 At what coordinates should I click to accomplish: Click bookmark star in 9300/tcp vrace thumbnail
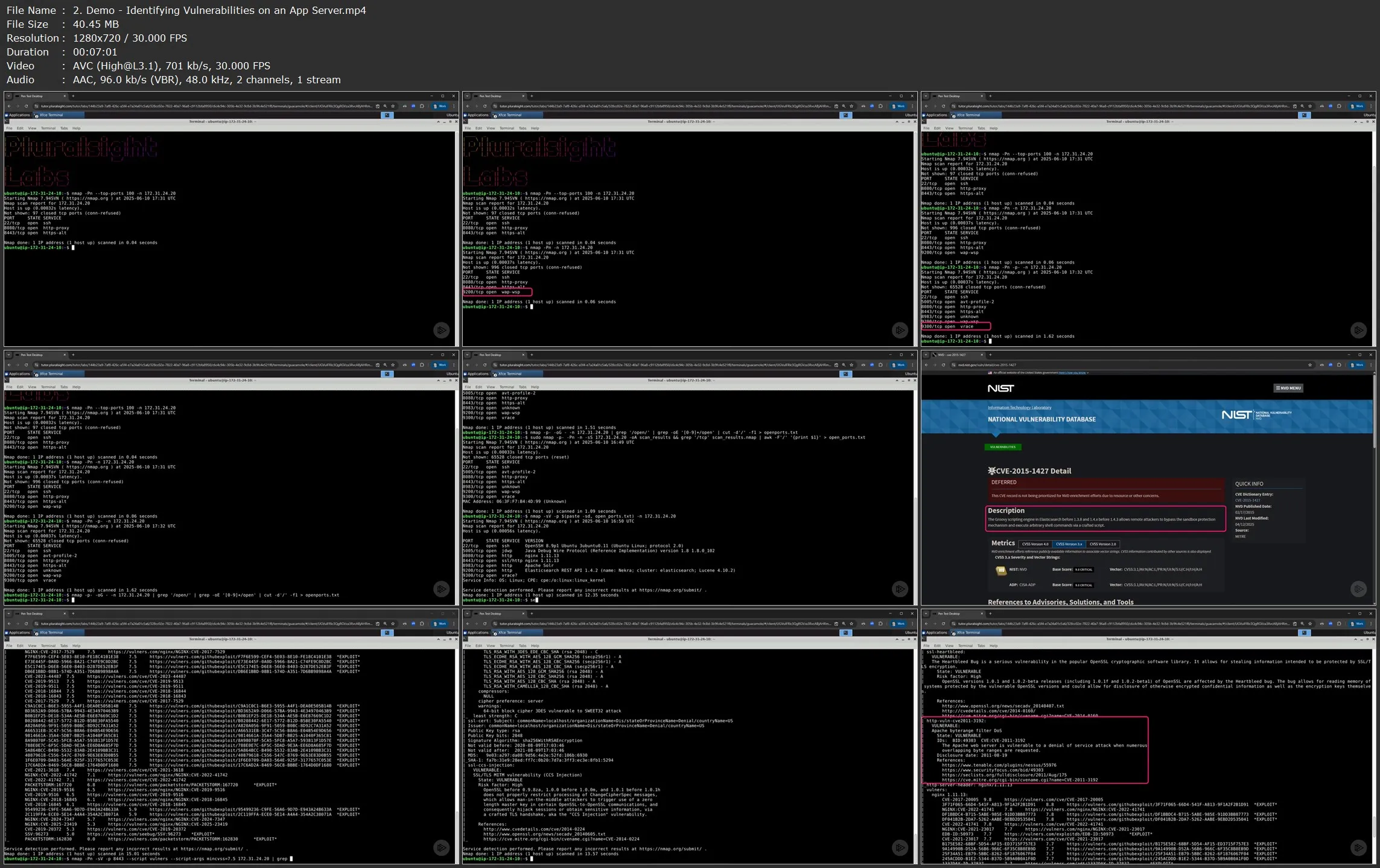coord(1310,106)
